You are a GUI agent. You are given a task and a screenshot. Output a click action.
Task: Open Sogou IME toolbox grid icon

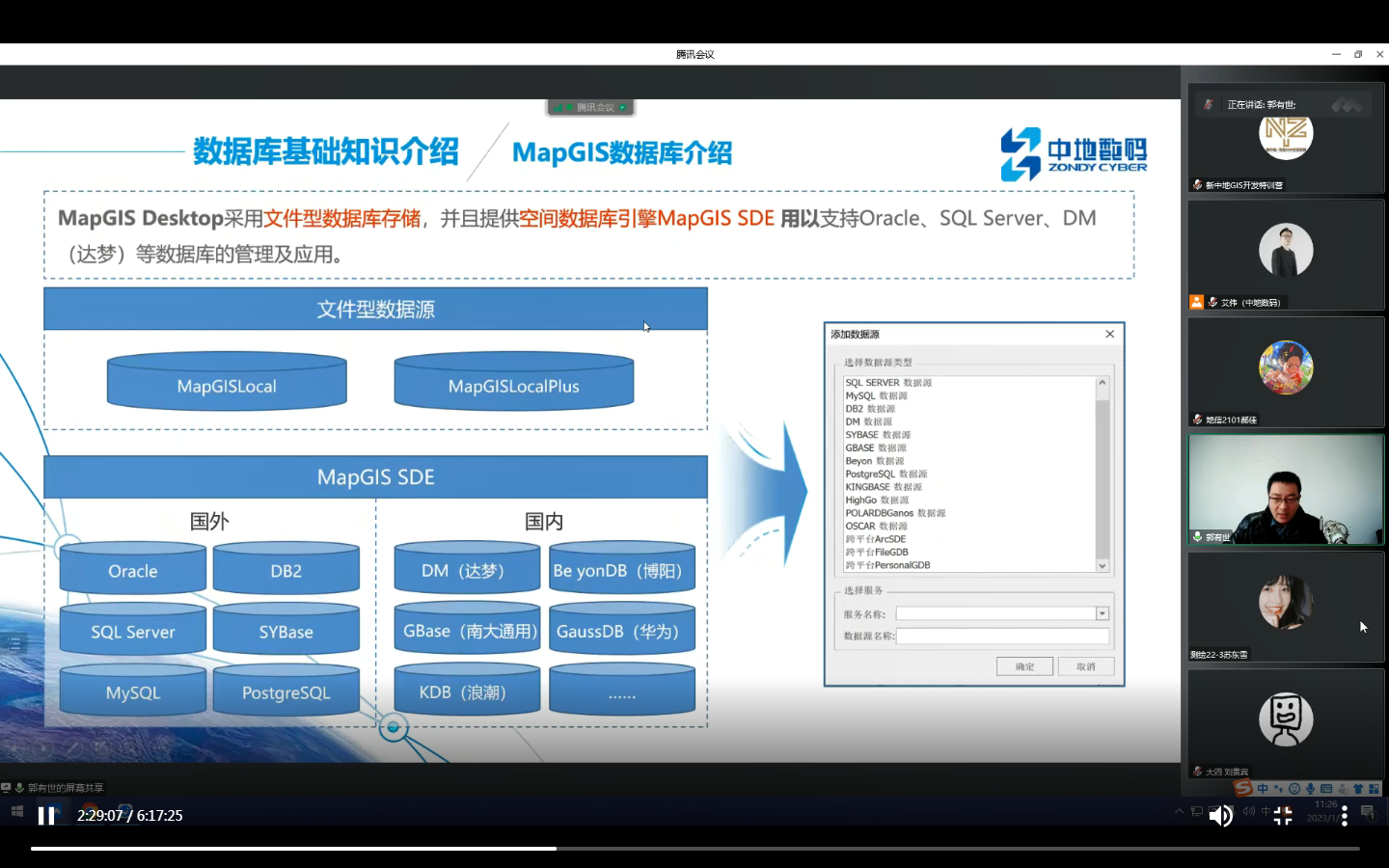pos(1374,789)
